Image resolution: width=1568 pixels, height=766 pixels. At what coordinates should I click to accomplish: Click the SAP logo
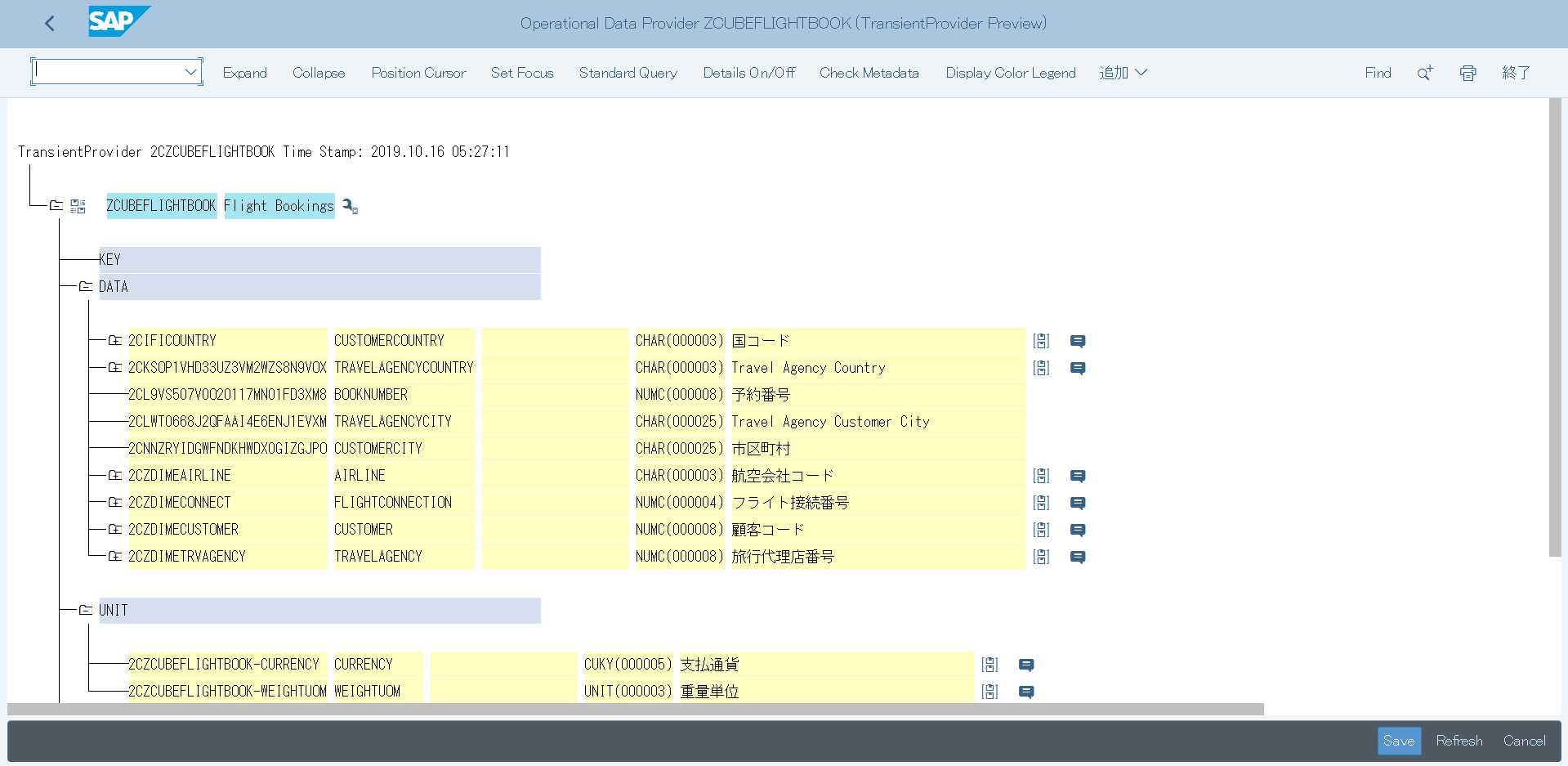pos(119,22)
